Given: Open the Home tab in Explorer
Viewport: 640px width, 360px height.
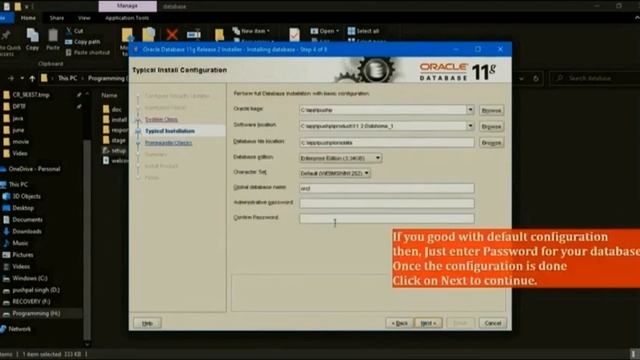Looking at the screenshot, I should click(28, 18).
